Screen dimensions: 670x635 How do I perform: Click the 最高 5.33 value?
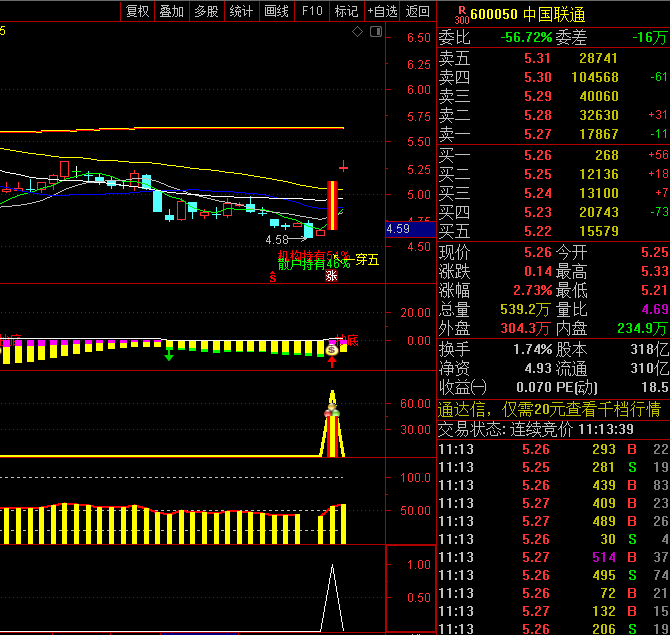point(654,271)
